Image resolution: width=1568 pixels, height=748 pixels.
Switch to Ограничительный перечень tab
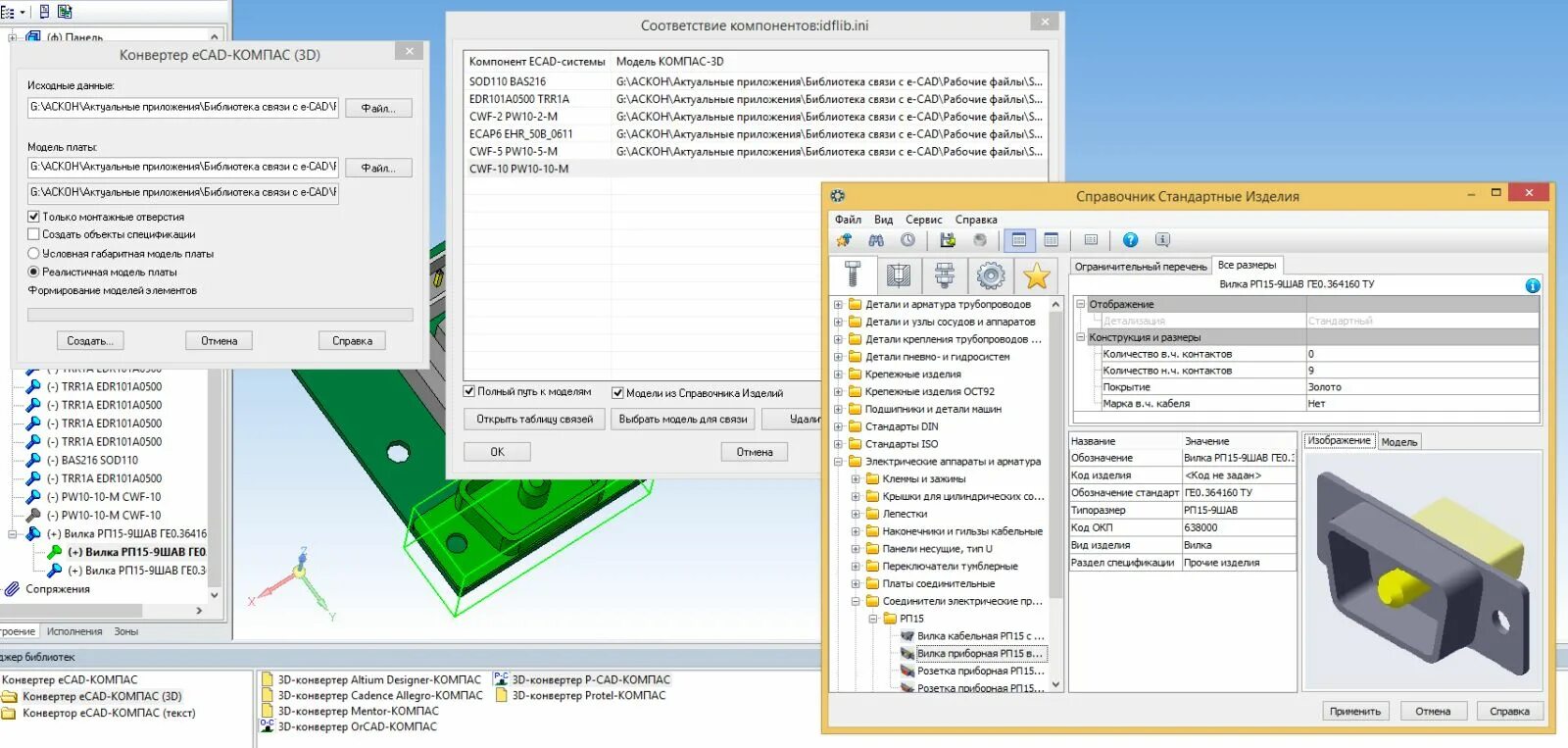1141,267
